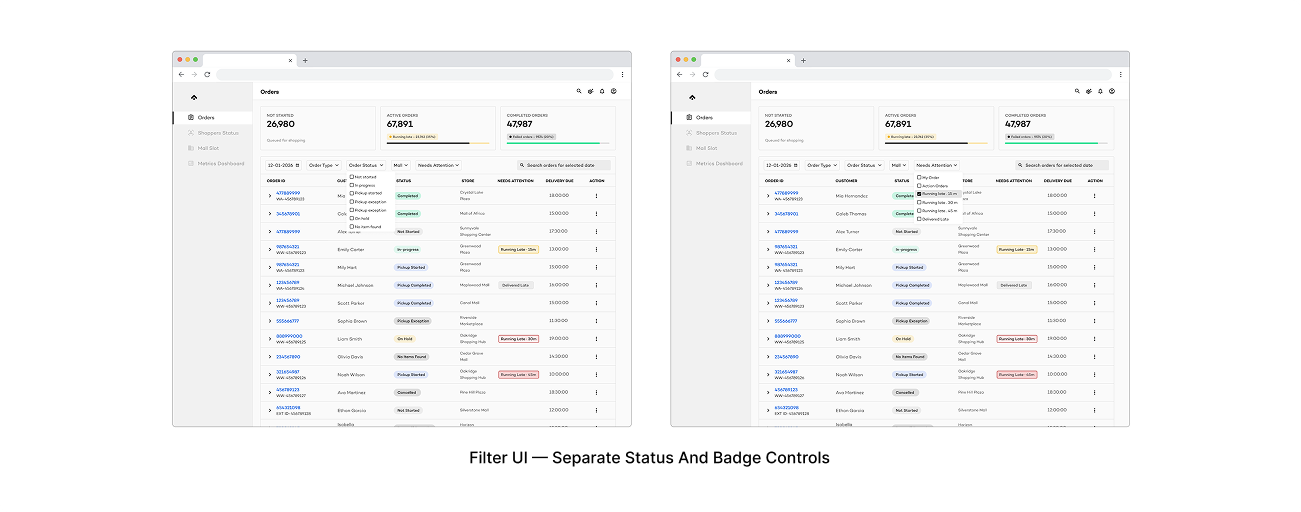Expand order row 345678901 in right mockup
Viewport: 1301px width, 512px height.
[x=768, y=213]
